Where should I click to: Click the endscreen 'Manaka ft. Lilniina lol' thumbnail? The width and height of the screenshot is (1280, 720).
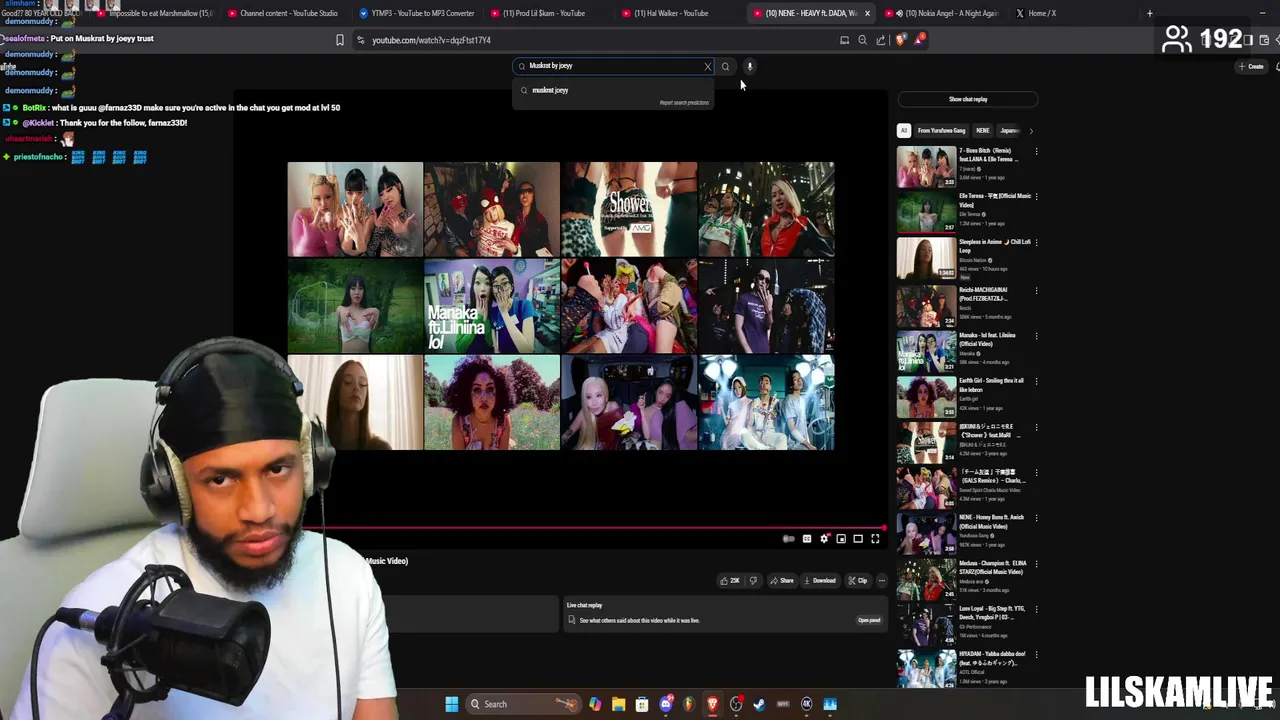point(492,306)
